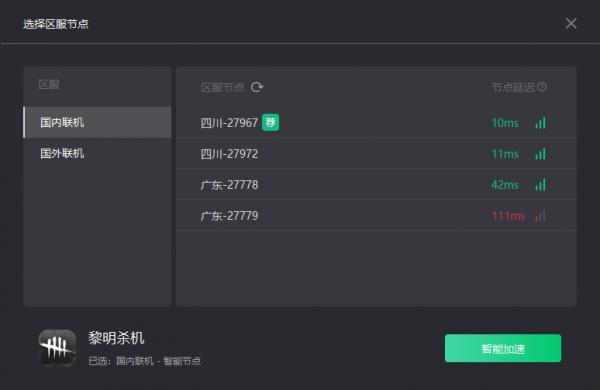This screenshot has height=390, width=600.
Task: Switch to the 国外联机 region tab
Action: pos(97,153)
